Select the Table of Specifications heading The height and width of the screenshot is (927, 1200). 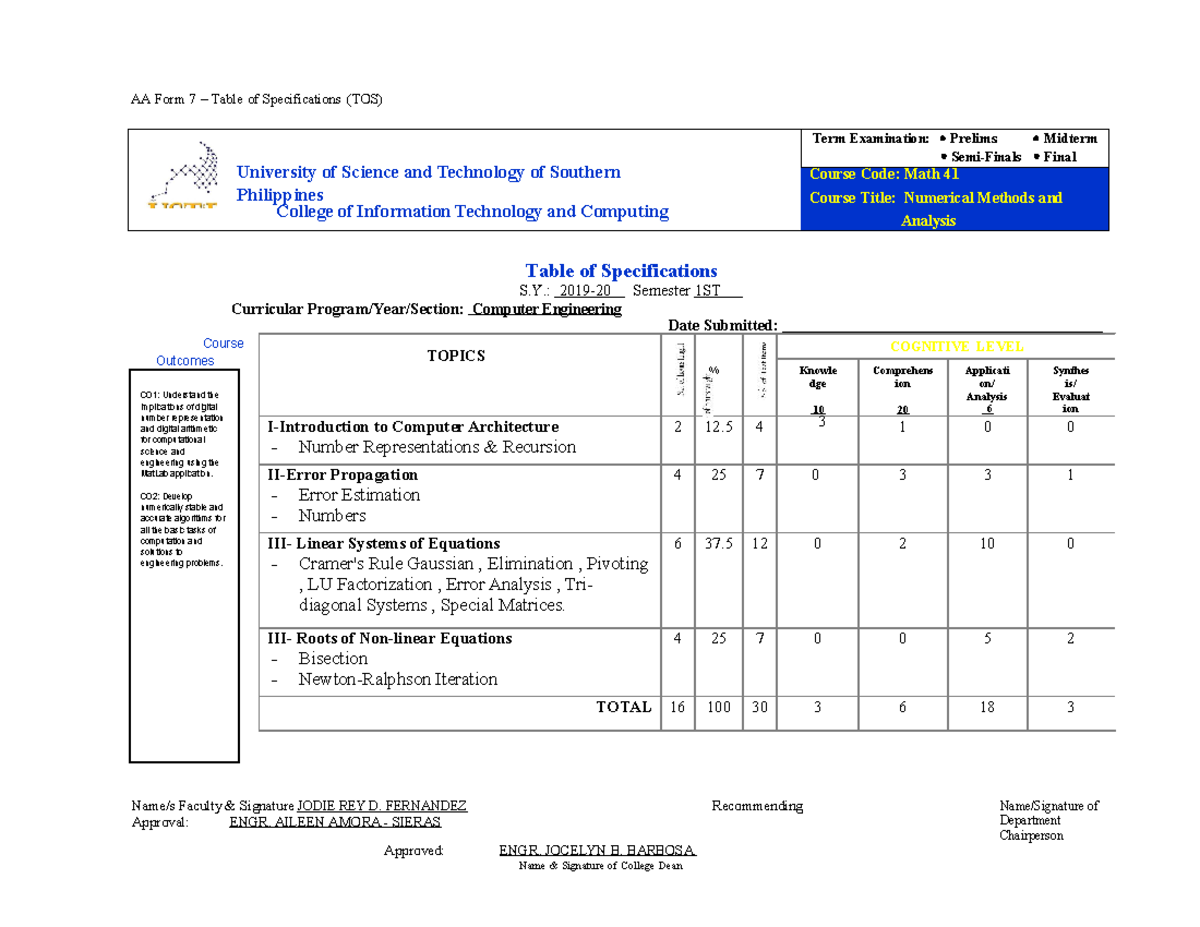point(620,270)
